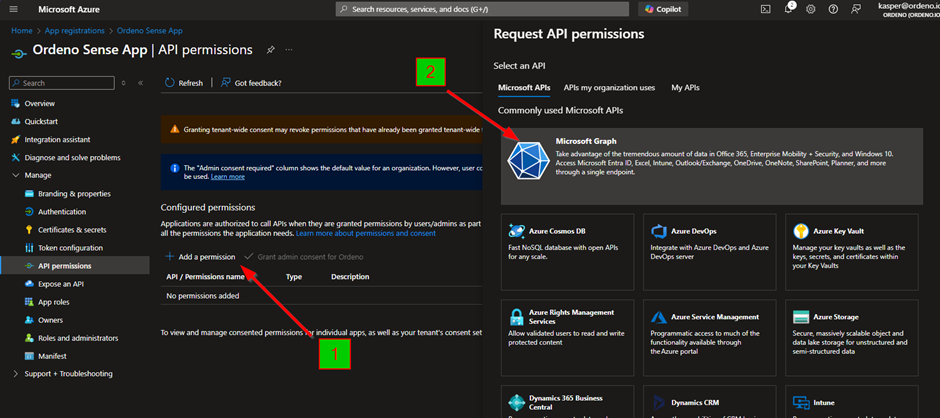
Task: Open Learn more about permissions and consent
Action: [x=366, y=233]
